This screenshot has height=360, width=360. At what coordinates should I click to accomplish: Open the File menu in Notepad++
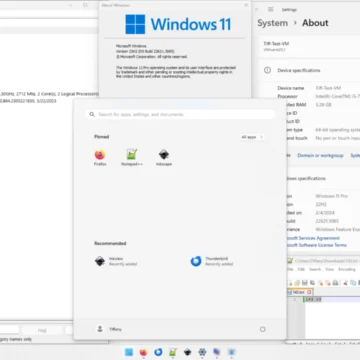[x=290, y=269]
